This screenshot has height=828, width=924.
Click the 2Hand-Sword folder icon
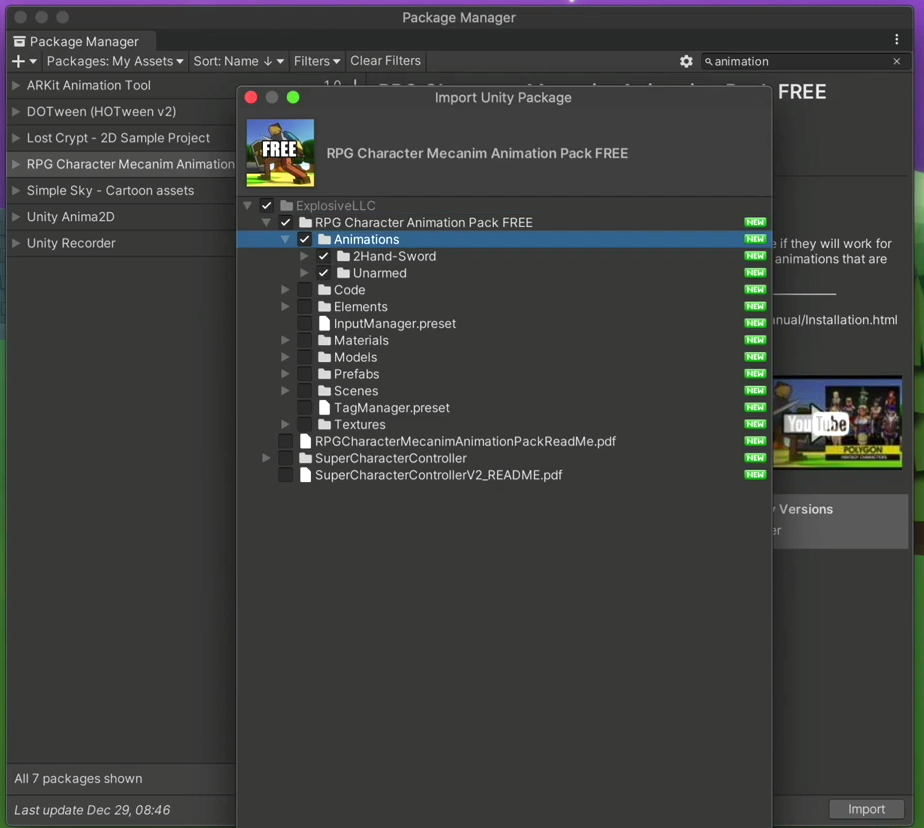(x=341, y=256)
